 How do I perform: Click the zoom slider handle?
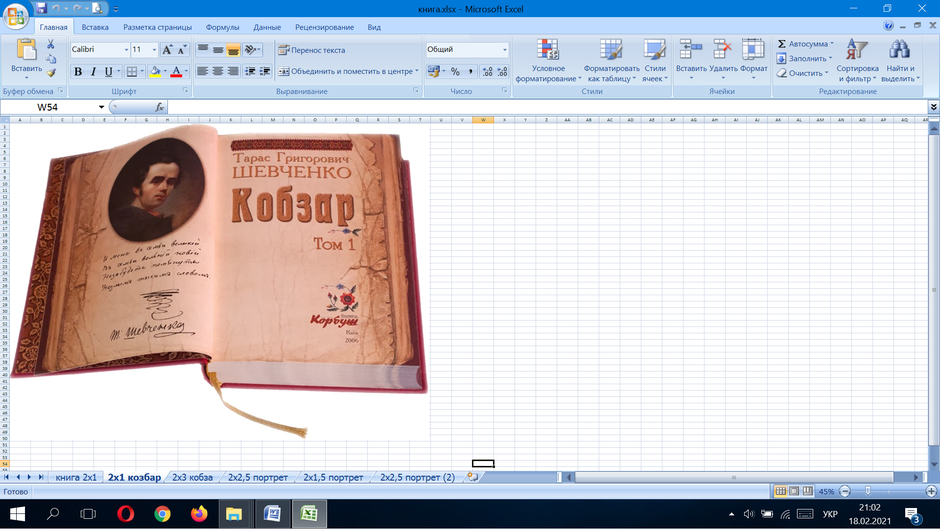(x=869, y=491)
